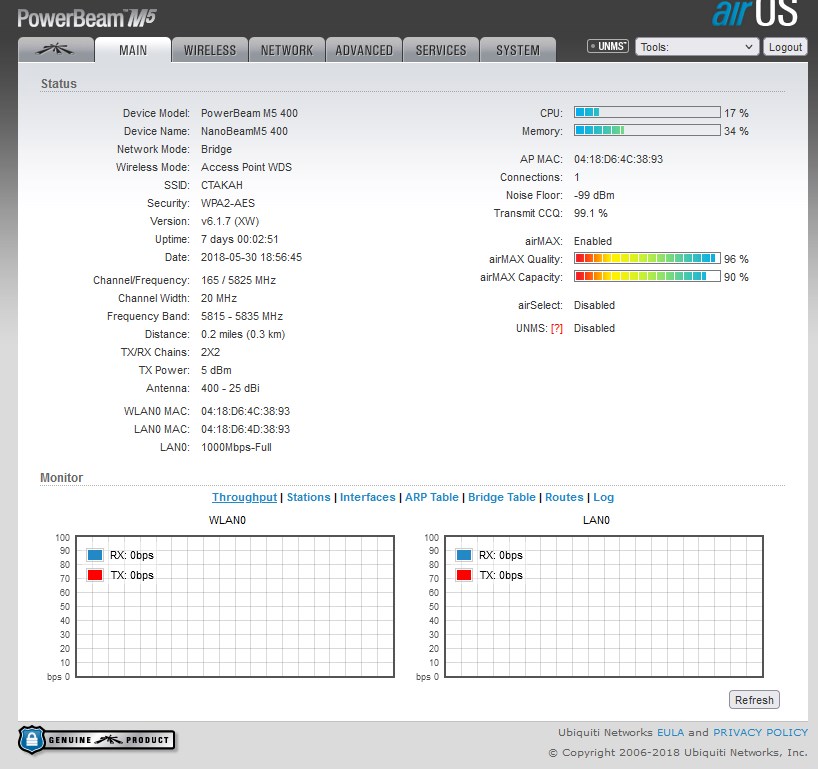Switch to the ADVANCED tab

coord(364,50)
